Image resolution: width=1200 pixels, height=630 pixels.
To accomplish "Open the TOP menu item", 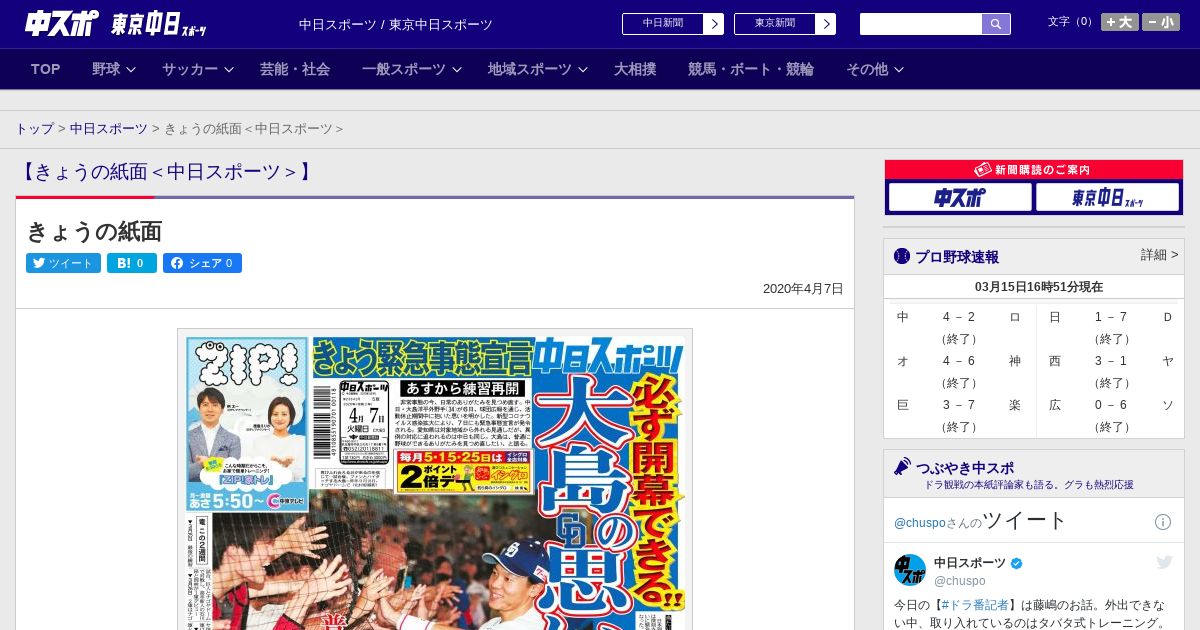I will coord(45,69).
